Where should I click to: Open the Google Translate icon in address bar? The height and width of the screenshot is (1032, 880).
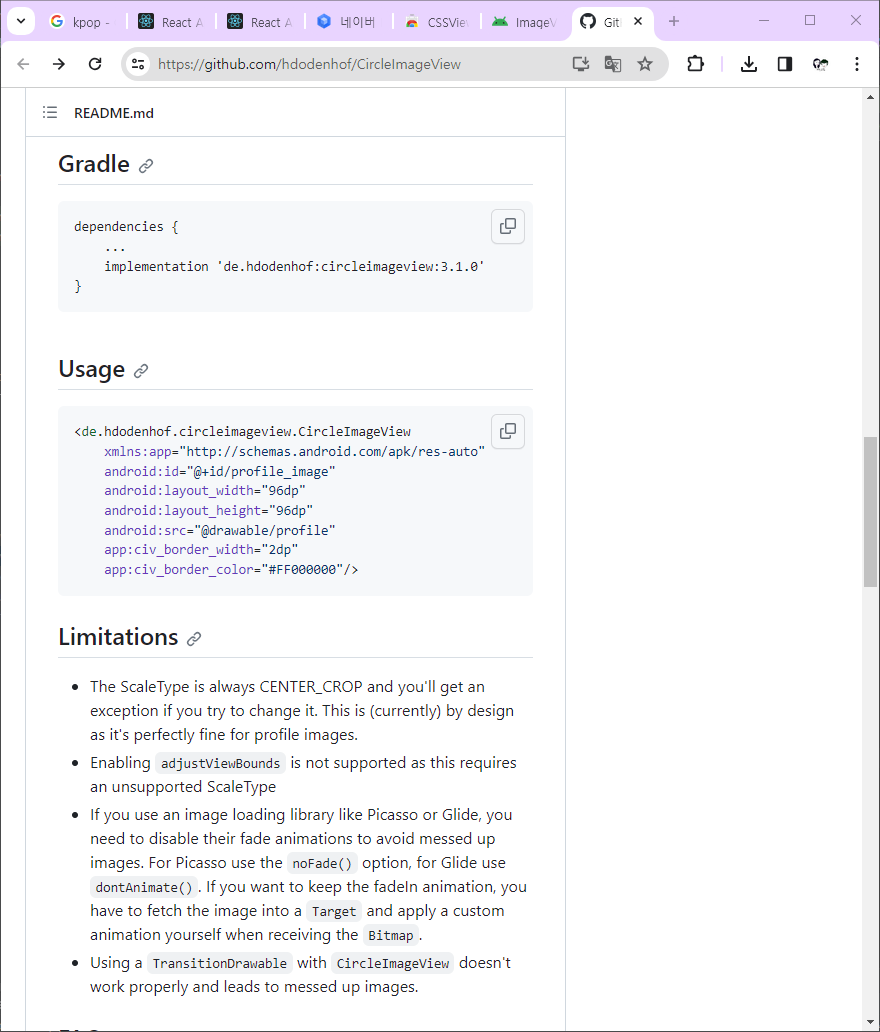[x=612, y=63]
